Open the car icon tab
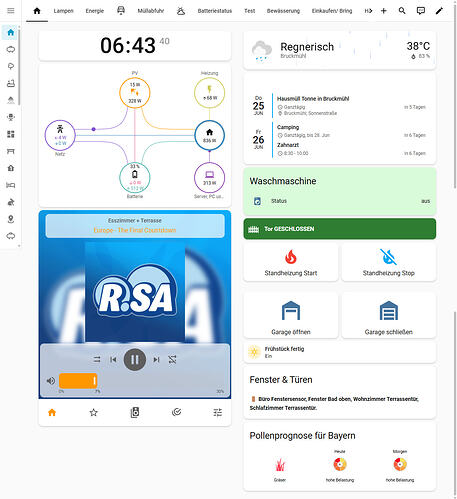This screenshot has width=457, height=499. coord(121,11)
